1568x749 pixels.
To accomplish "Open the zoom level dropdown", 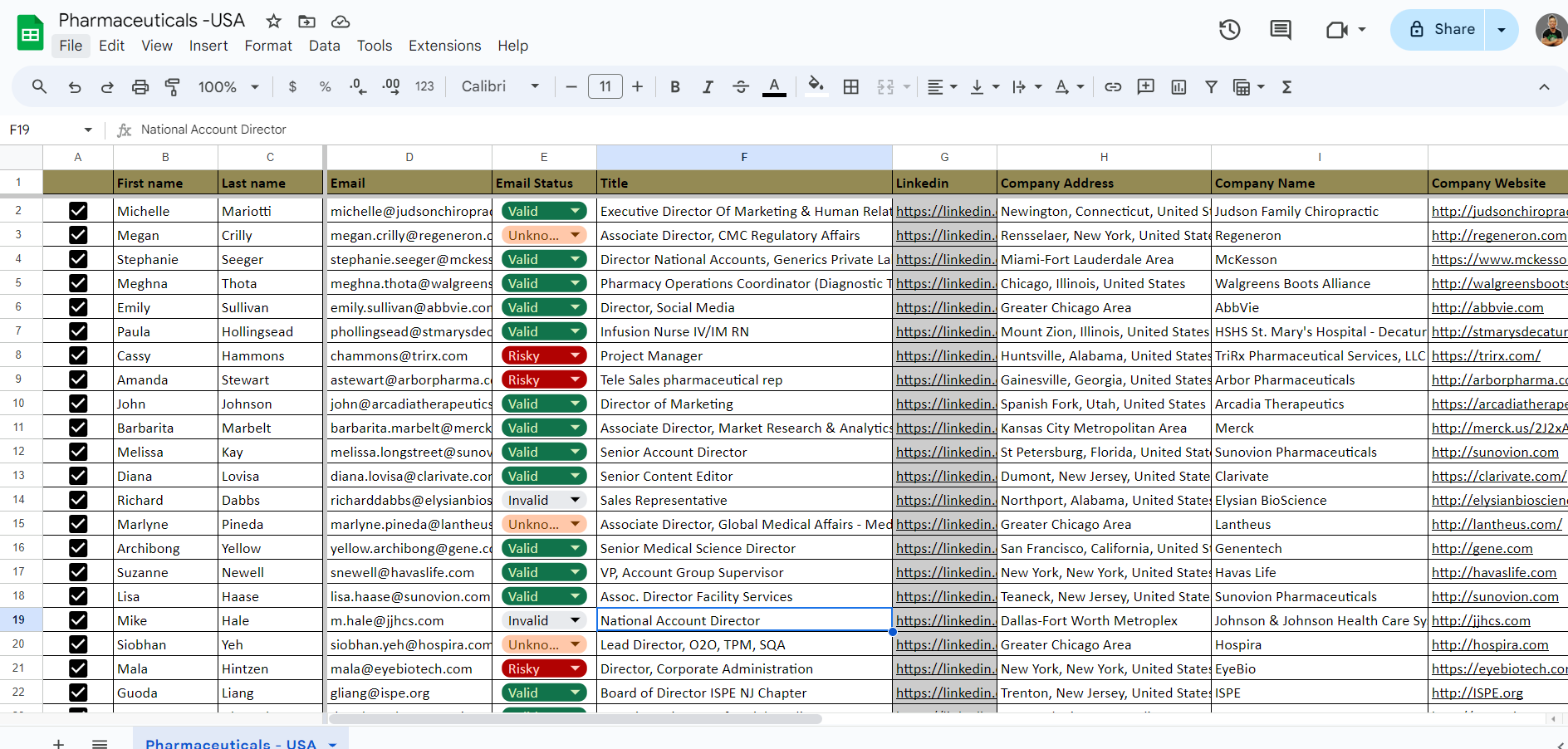I will 228,86.
